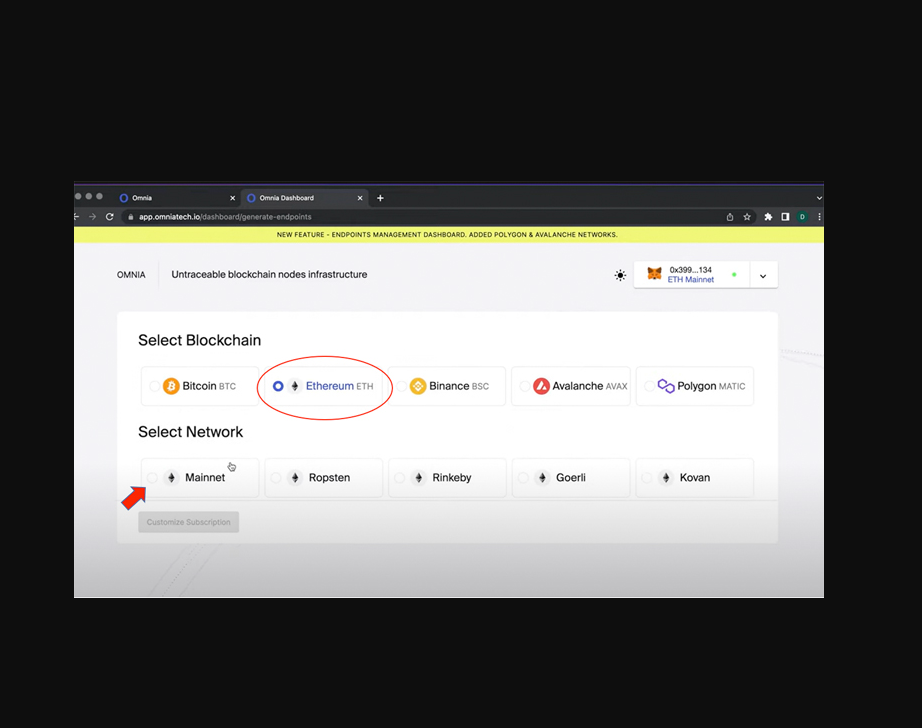This screenshot has width=922, height=728.
Task: Select the Bitcoin BTC radio button
Action: tap(154, 386)
